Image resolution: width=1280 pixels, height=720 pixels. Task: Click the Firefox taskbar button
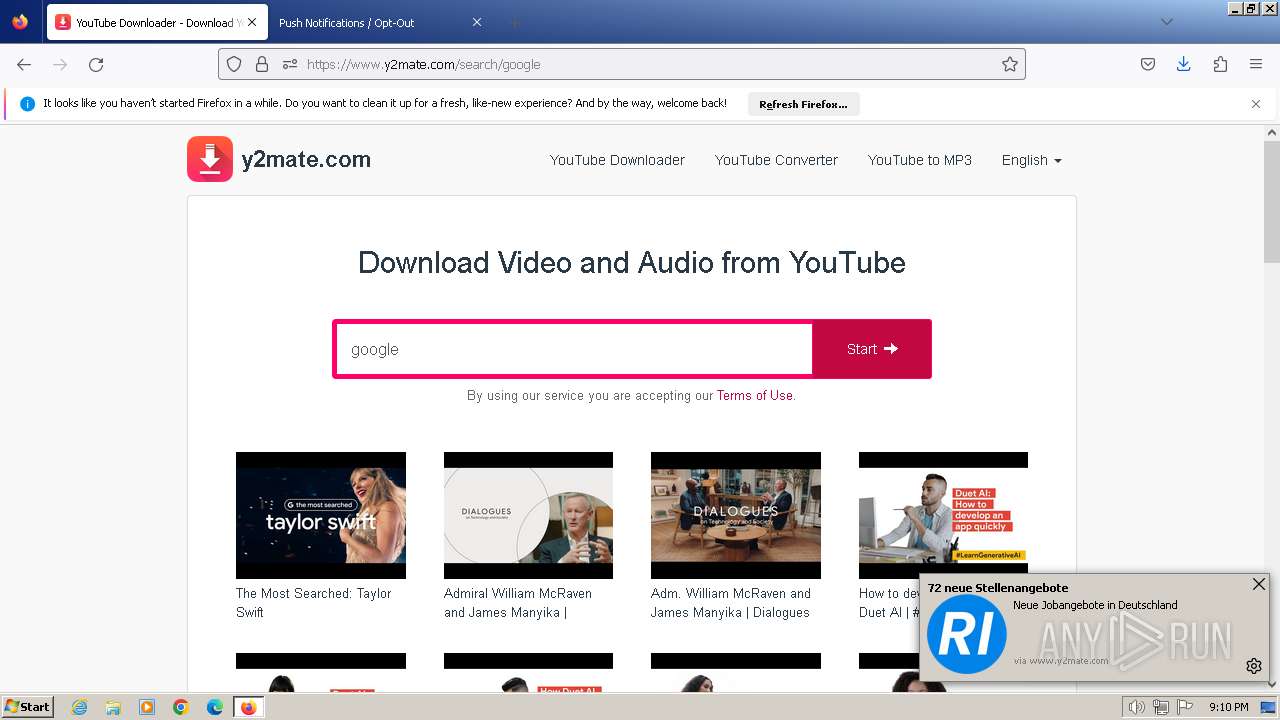click(248, 707)
